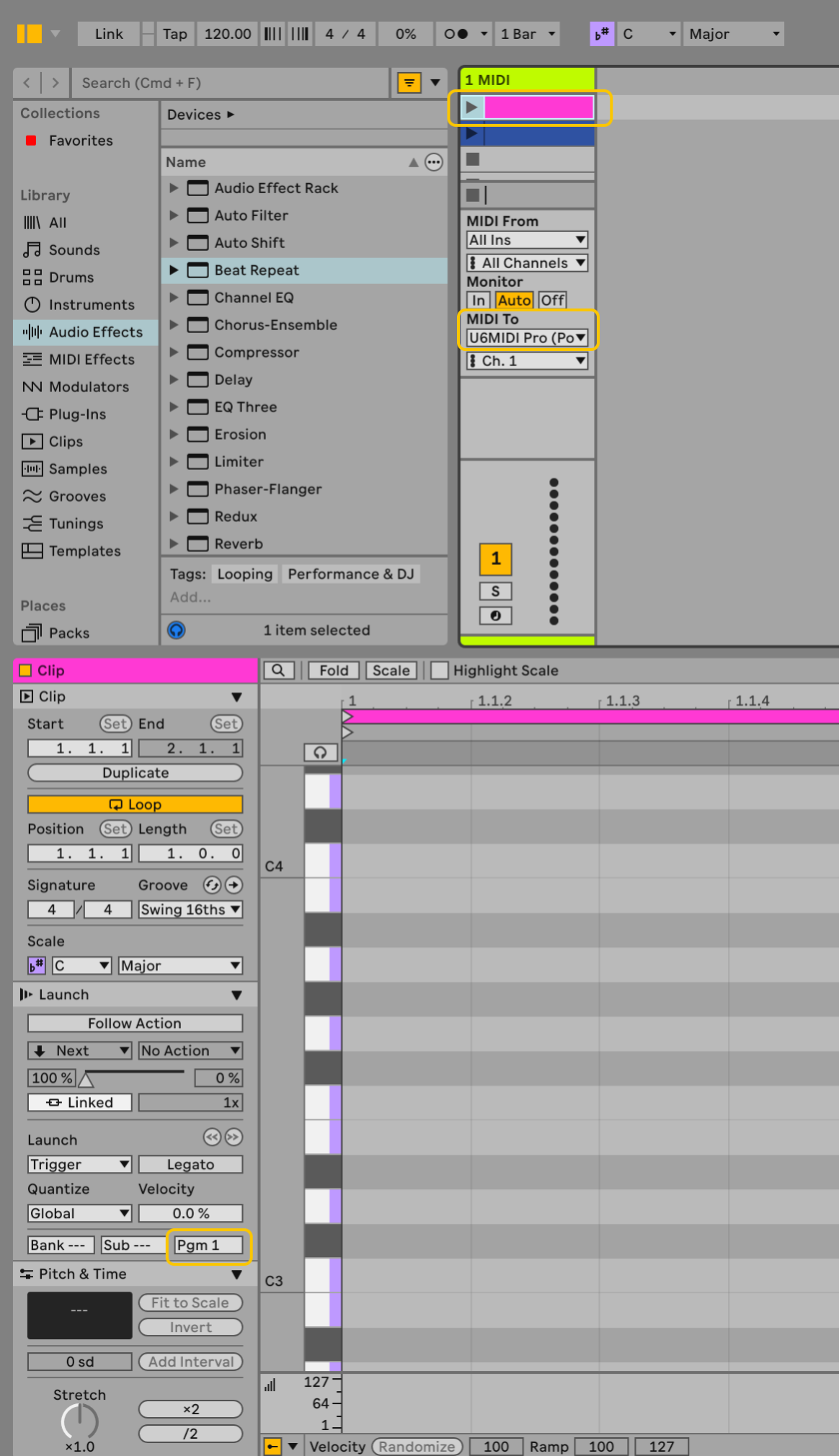The height and width of the screenshot is (1456, 839).
Task: Expand the Beat Repeat folder
Action: 174,270
